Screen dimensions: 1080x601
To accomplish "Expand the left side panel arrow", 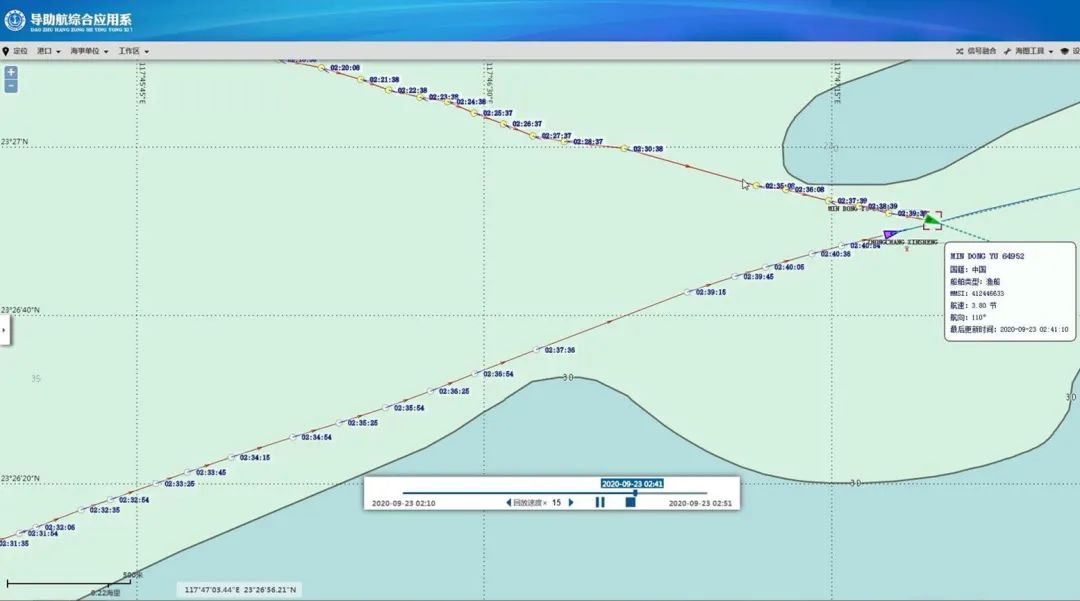I will click(4, 330).
